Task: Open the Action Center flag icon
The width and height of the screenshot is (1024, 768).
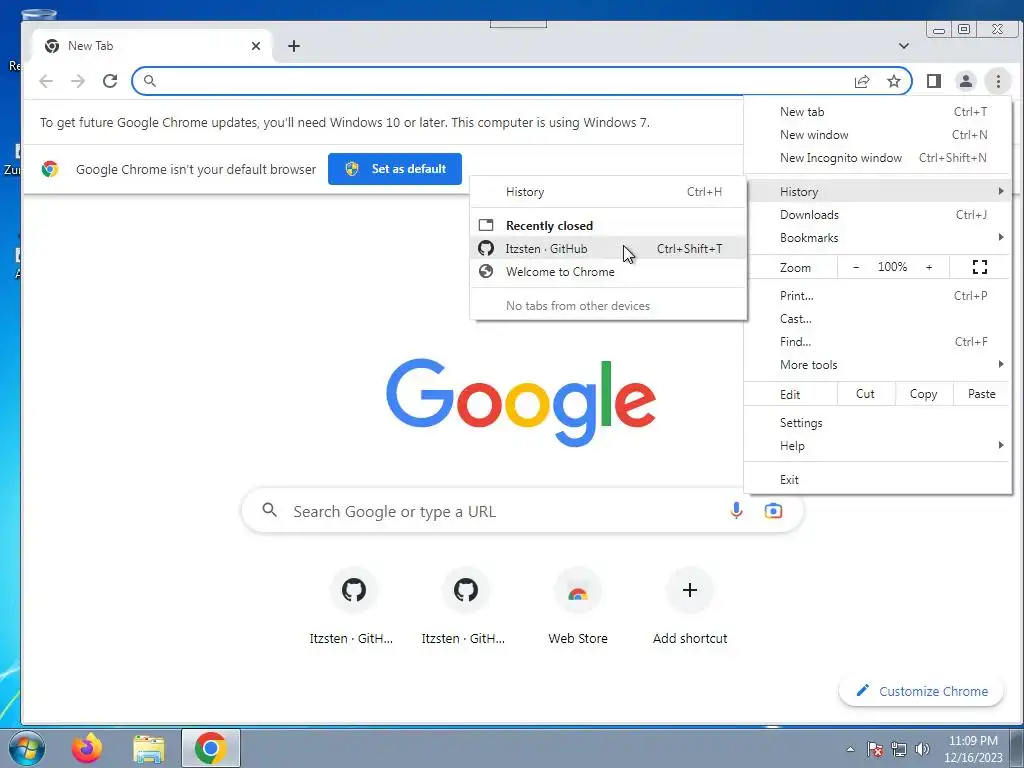Action: click(875, 749)
